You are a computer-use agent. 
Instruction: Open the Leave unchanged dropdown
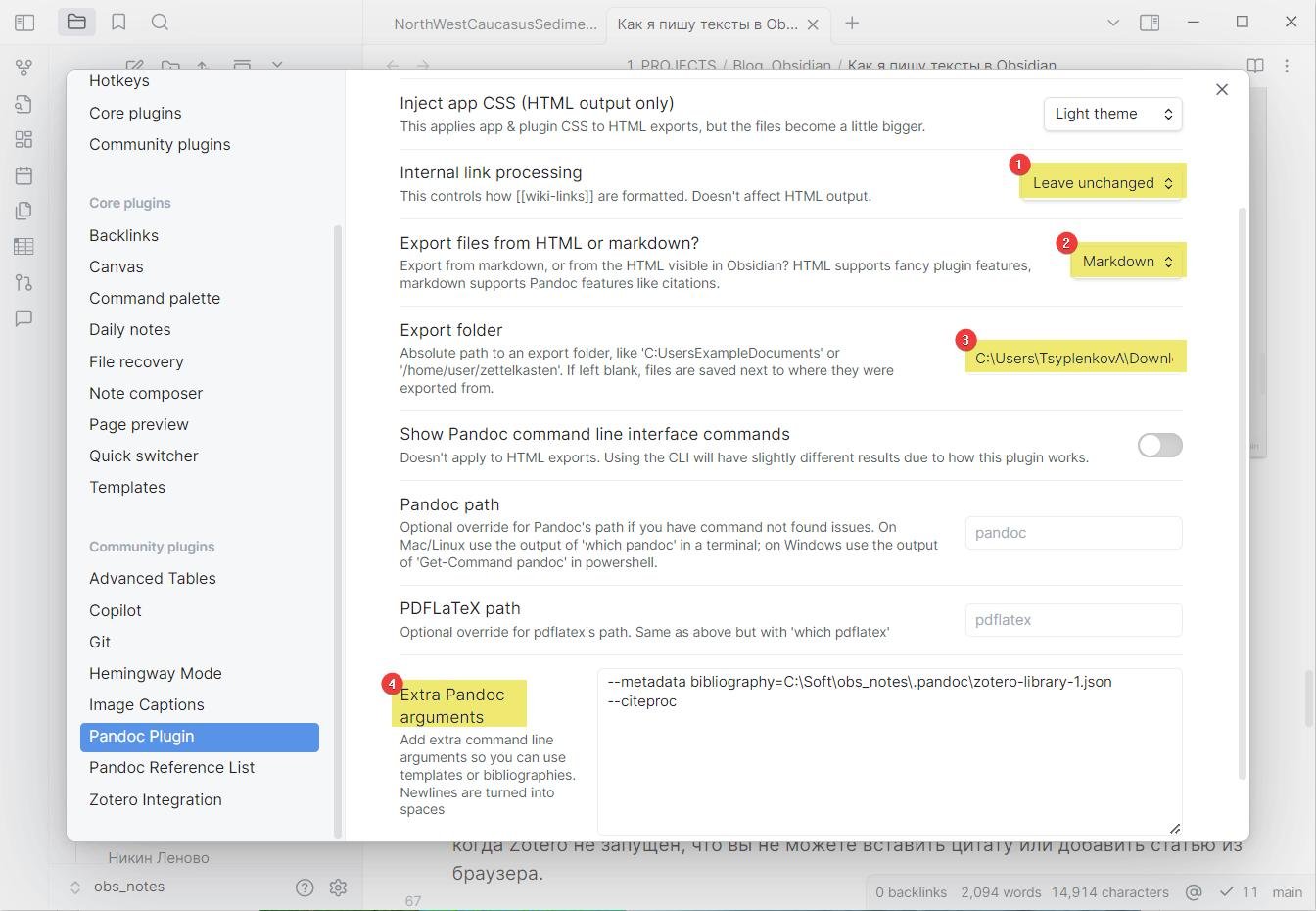[x=1103, y=183]
